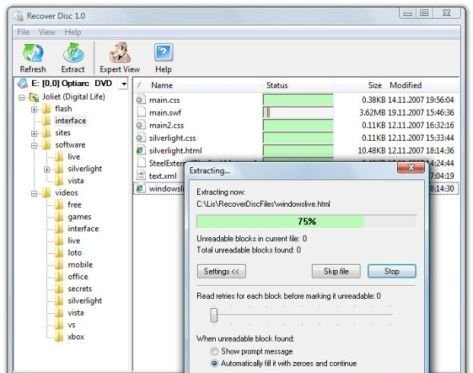This screenshot has height=373, width=473.
Task: Click the sites folder icon
Action: (46, 133)
